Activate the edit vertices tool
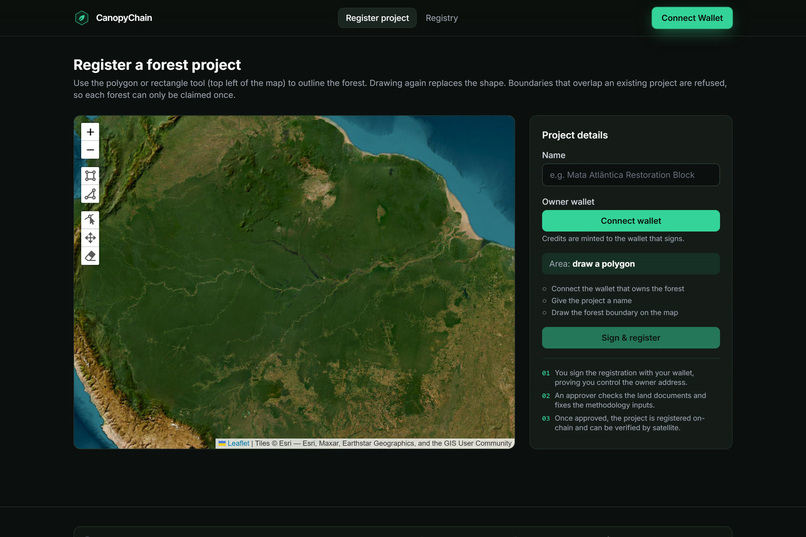This screenshot has height=537, width=806. pos(90,219)
